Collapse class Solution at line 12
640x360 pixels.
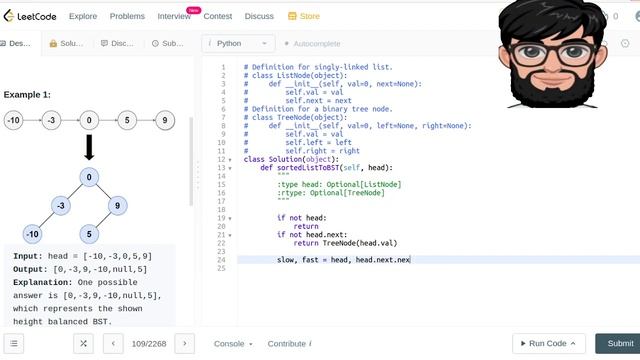pyautogui.click(x=230, y=160)
